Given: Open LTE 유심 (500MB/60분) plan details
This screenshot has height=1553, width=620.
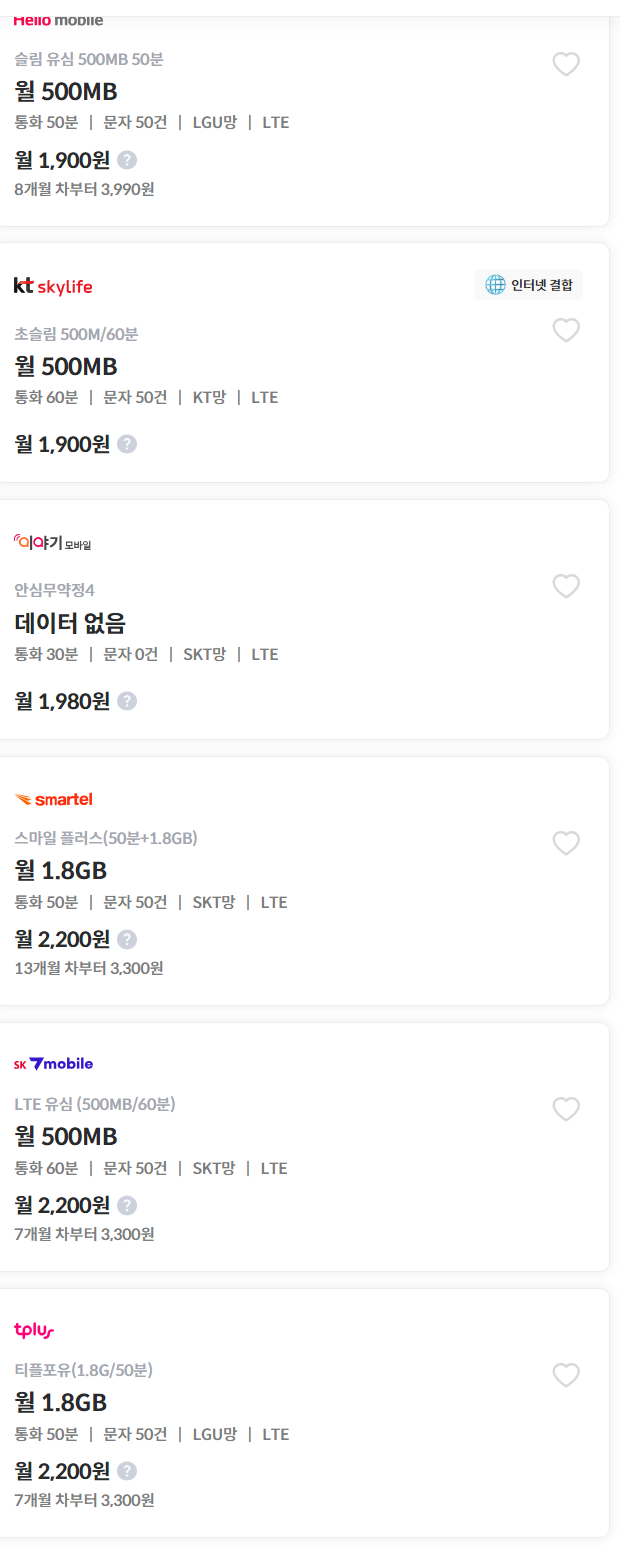Looking at the screenshot, I should (95, 1104).
